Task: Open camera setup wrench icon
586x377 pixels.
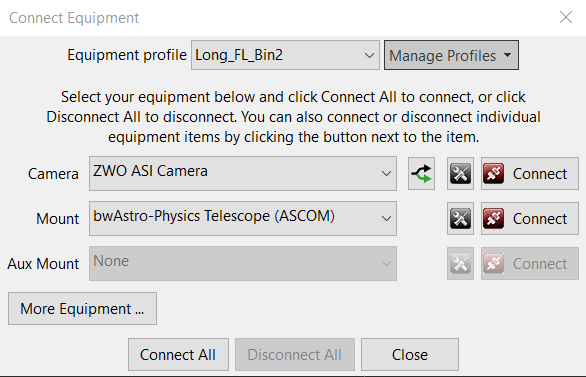Action: (x=460, y=174)
